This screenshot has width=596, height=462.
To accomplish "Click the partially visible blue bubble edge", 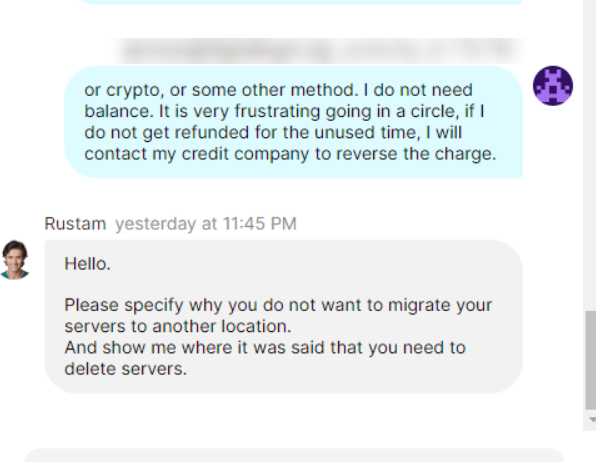I will coord(300,2).
